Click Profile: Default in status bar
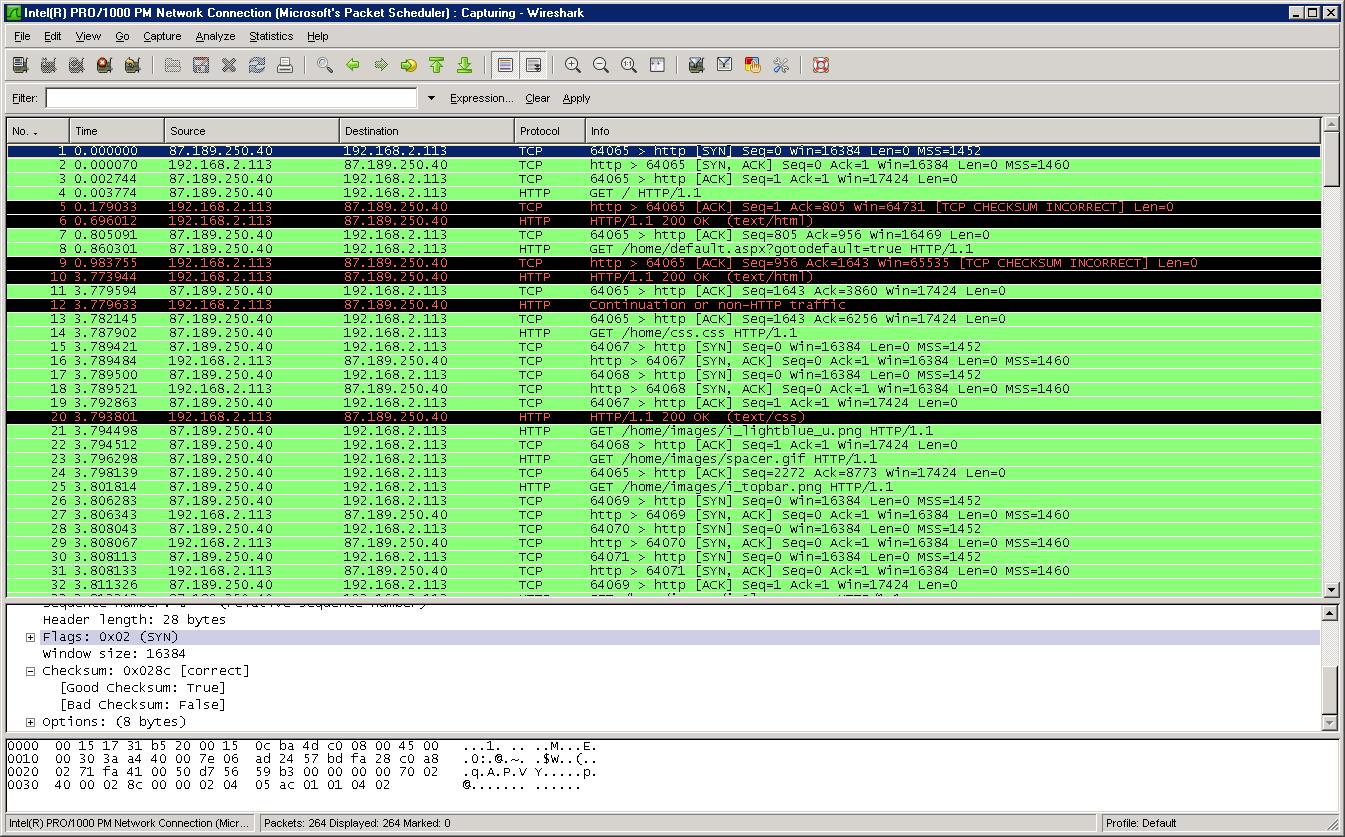This screenshot has height=837, width=1345. (1141, 823)
